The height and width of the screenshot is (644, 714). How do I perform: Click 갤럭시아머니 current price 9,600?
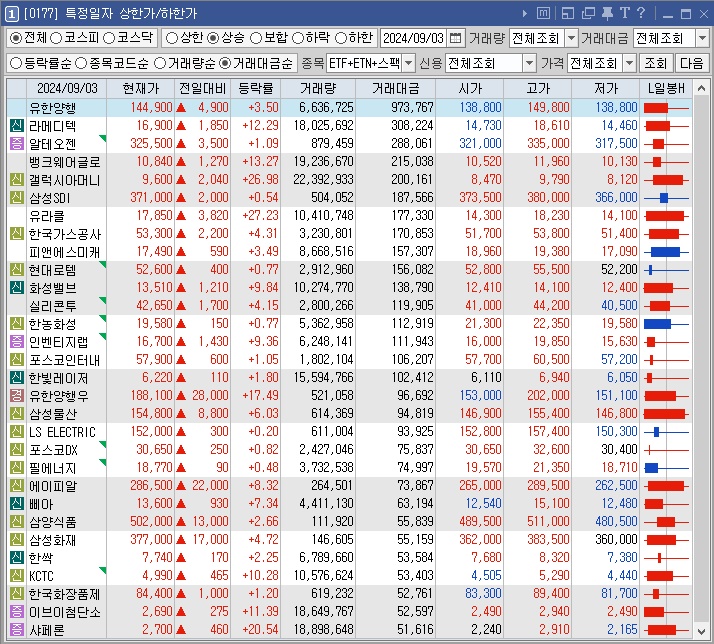[x=157, y=179]
